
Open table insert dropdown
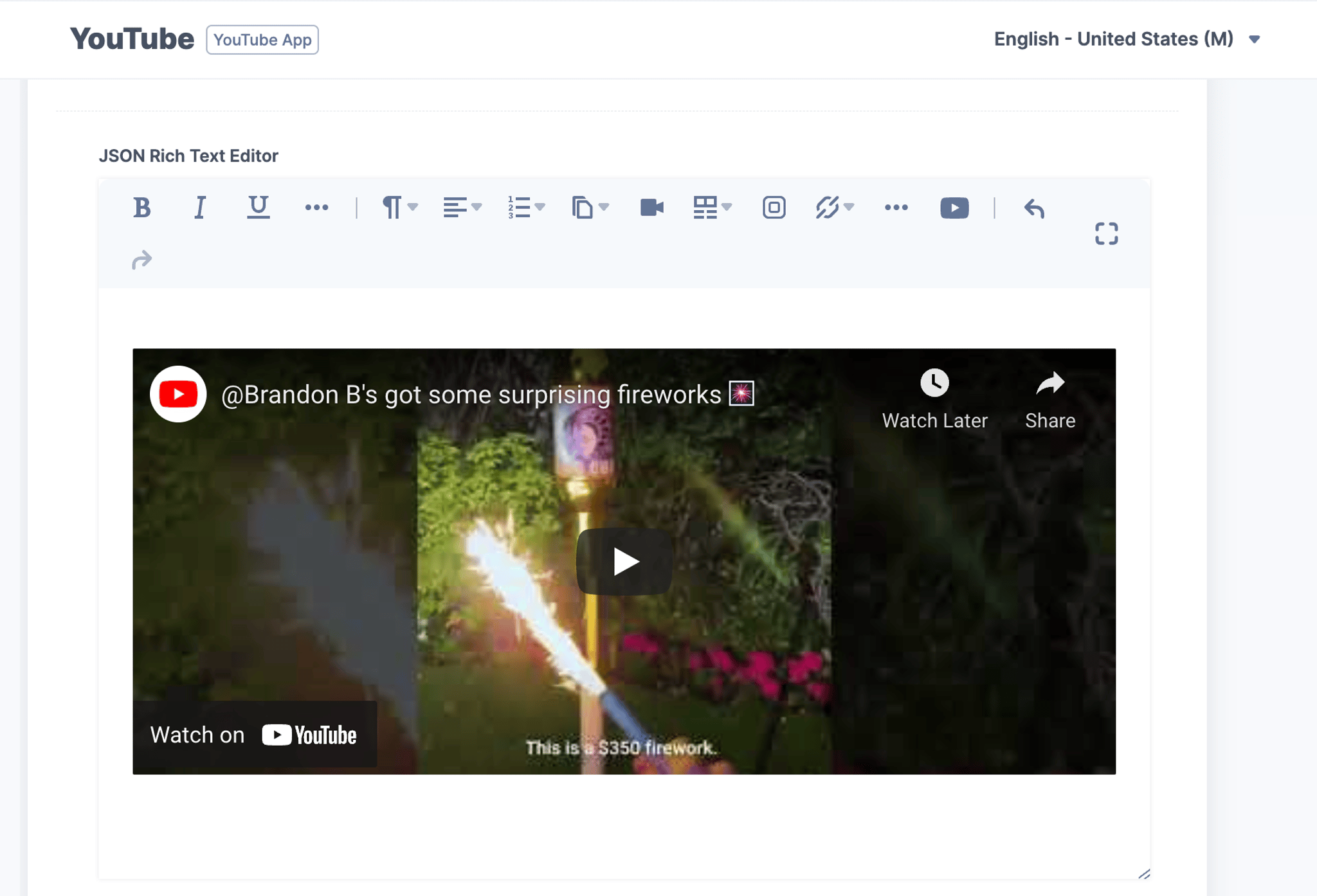713,208
